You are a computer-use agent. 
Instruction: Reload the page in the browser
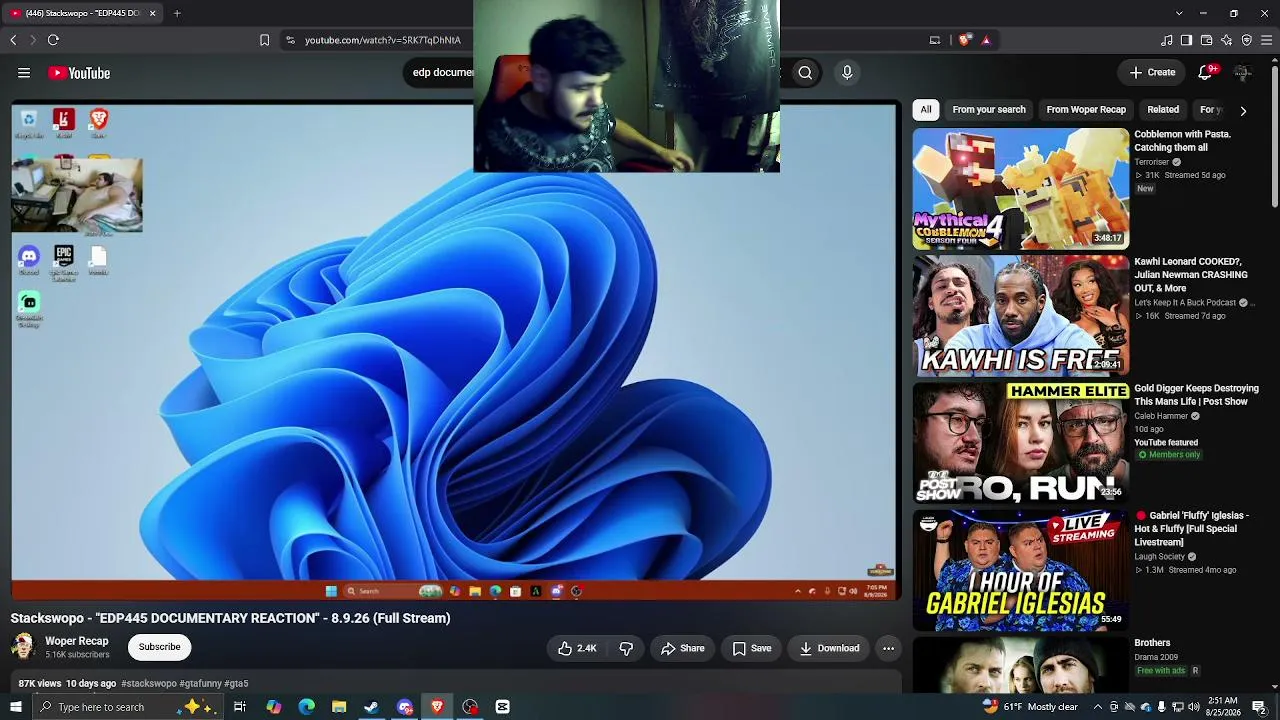click(x=53, y=40)
